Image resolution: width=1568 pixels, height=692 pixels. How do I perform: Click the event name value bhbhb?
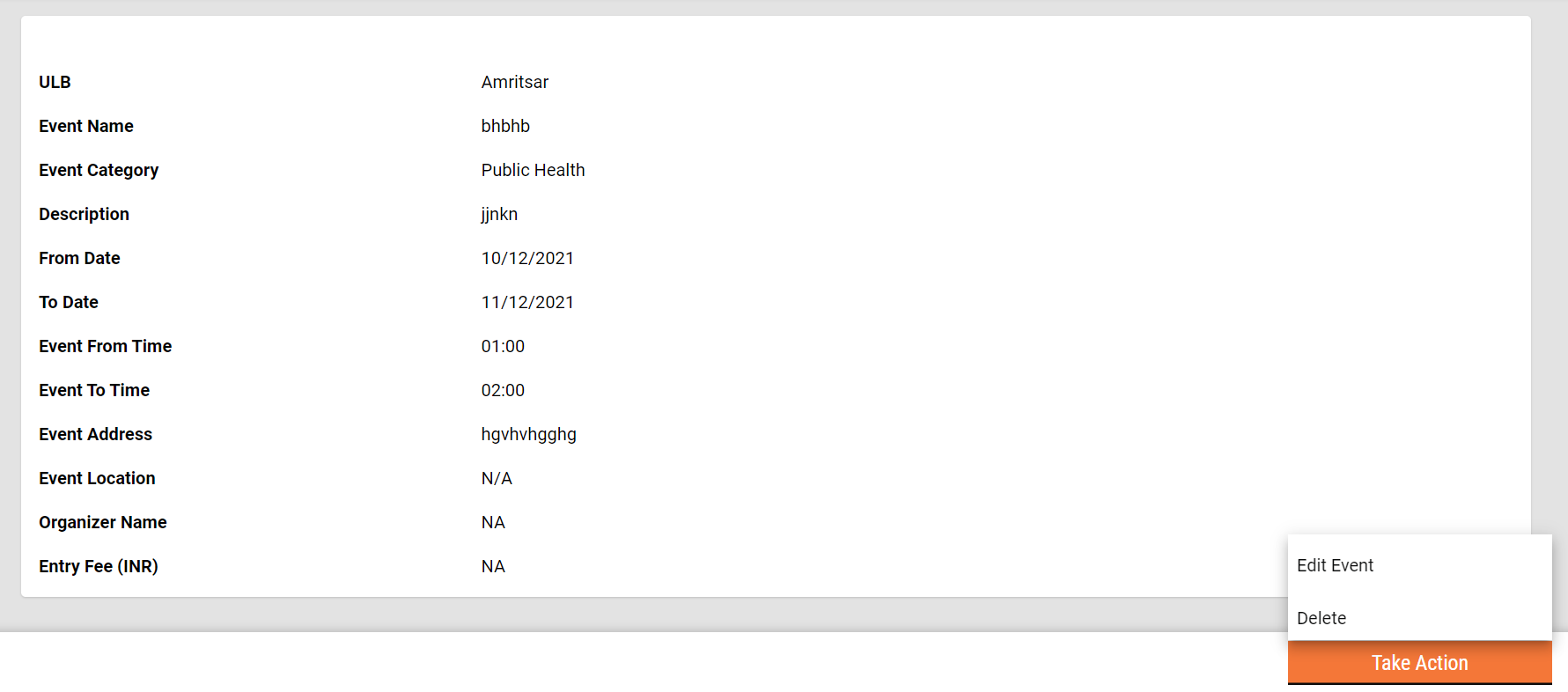[x=505, y=126]
